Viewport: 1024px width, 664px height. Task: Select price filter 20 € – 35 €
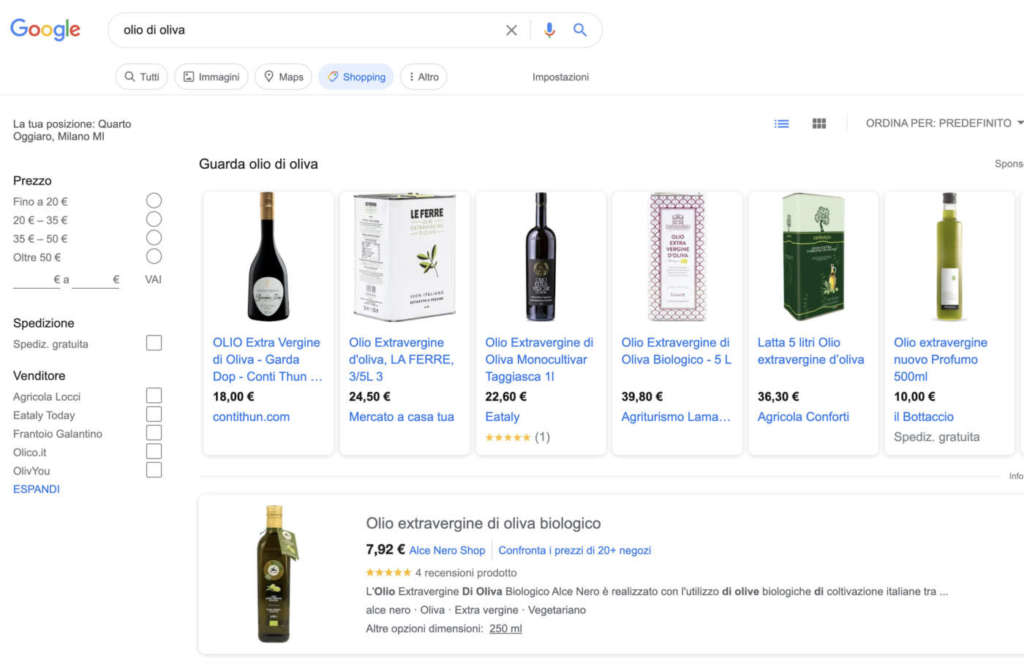(153, 219)
